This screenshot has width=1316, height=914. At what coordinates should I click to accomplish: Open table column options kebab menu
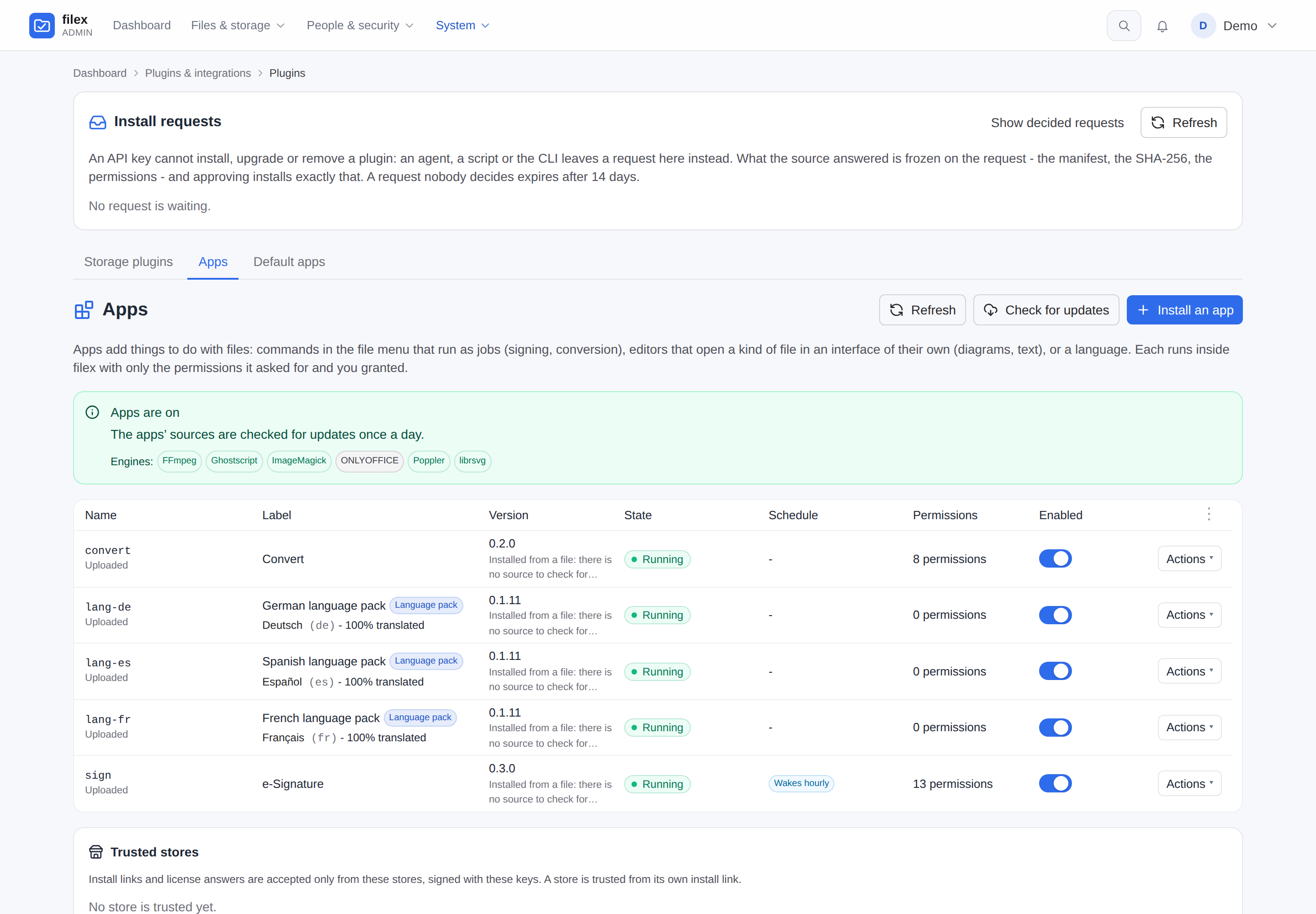[1209, 514]
